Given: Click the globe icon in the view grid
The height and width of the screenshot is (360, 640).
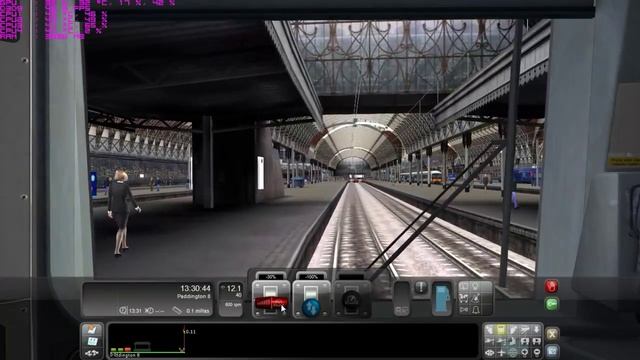Looking at the screenshot, I should [513, 352].
